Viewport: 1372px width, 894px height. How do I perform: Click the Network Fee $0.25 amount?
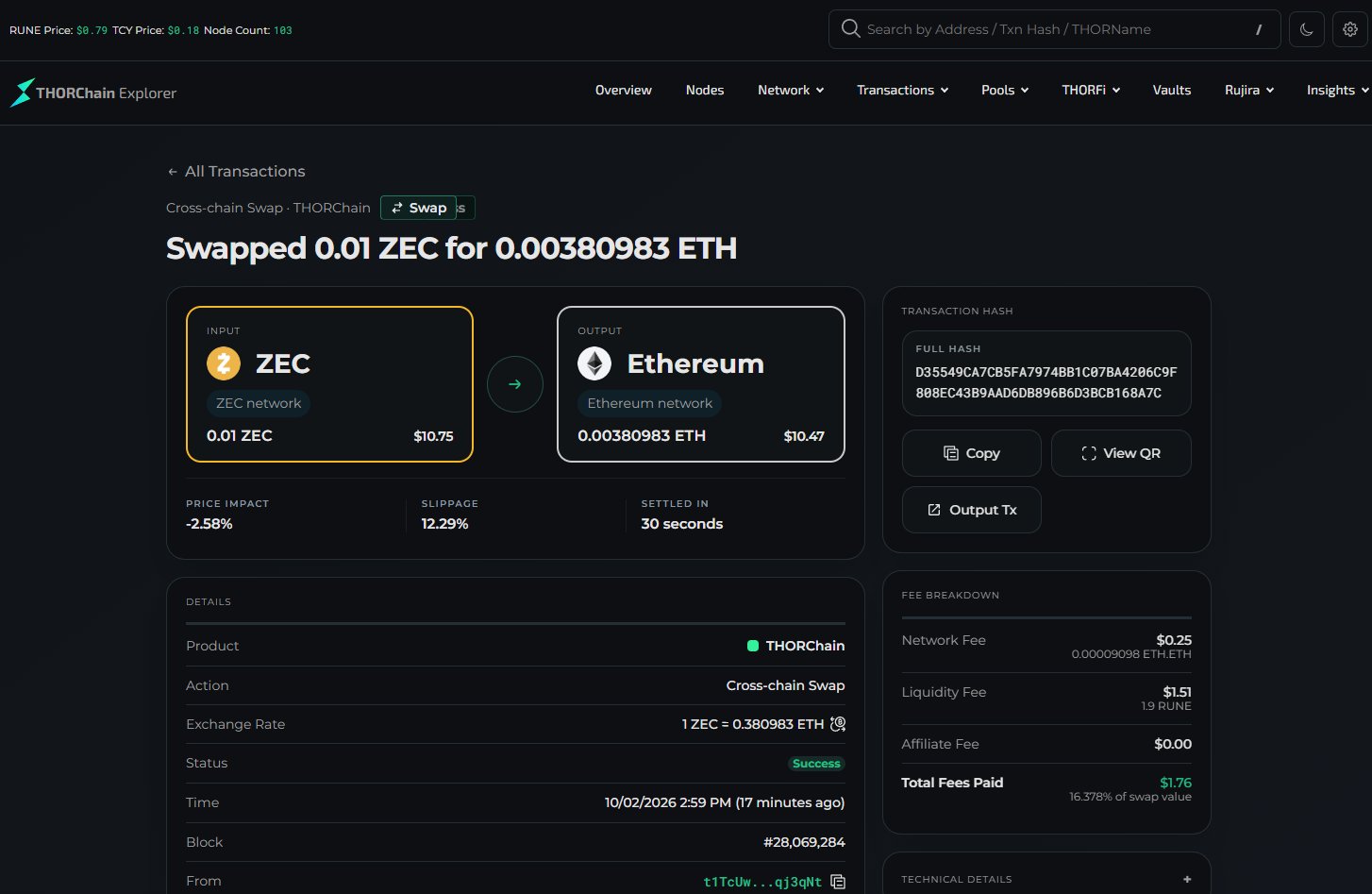pos(1174,640)
